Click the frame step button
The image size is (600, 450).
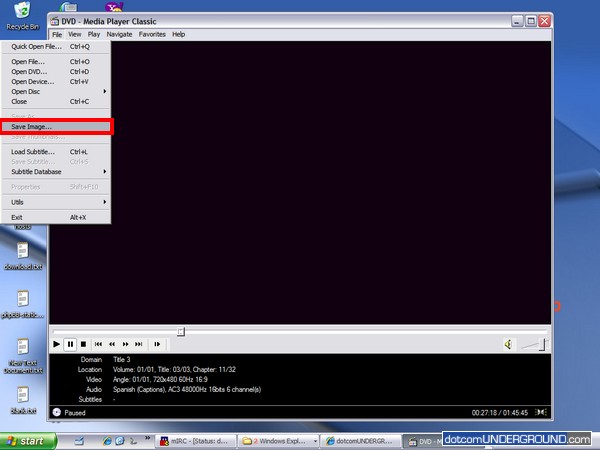coord(157,344)
